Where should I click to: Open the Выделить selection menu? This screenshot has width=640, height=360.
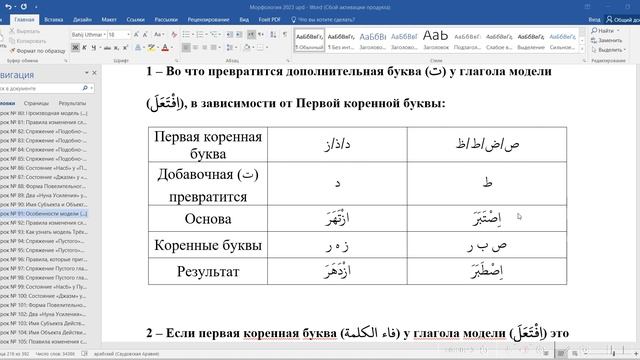point(608,49)
